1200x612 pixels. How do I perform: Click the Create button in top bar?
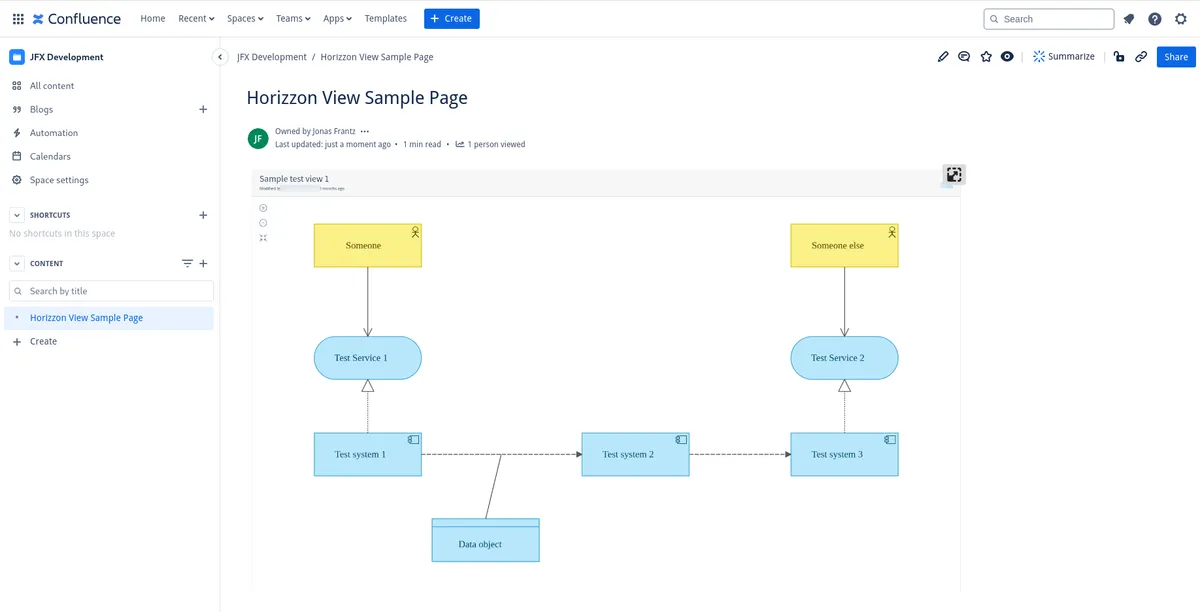[452, 19]
